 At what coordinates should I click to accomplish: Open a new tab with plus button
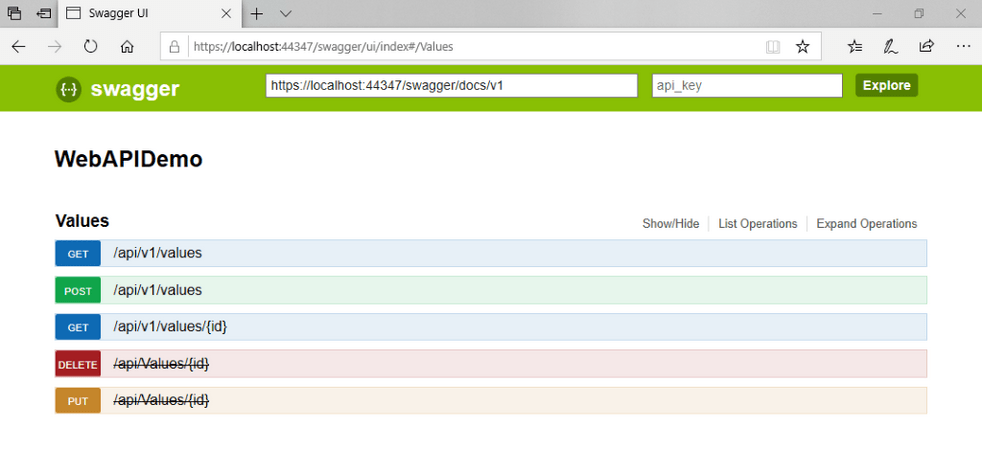coord(257,14)
